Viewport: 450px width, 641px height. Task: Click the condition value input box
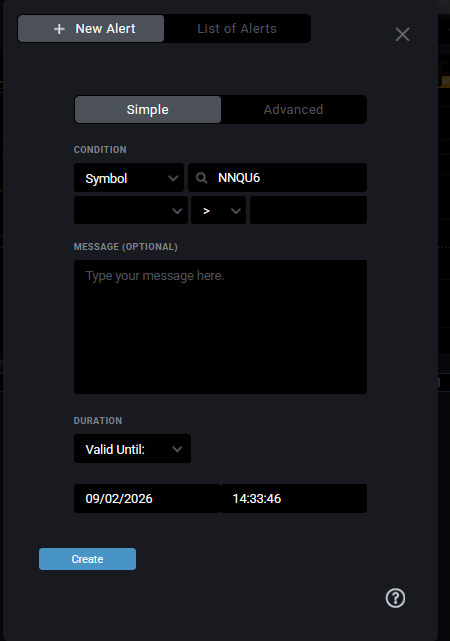pos(308,210)
